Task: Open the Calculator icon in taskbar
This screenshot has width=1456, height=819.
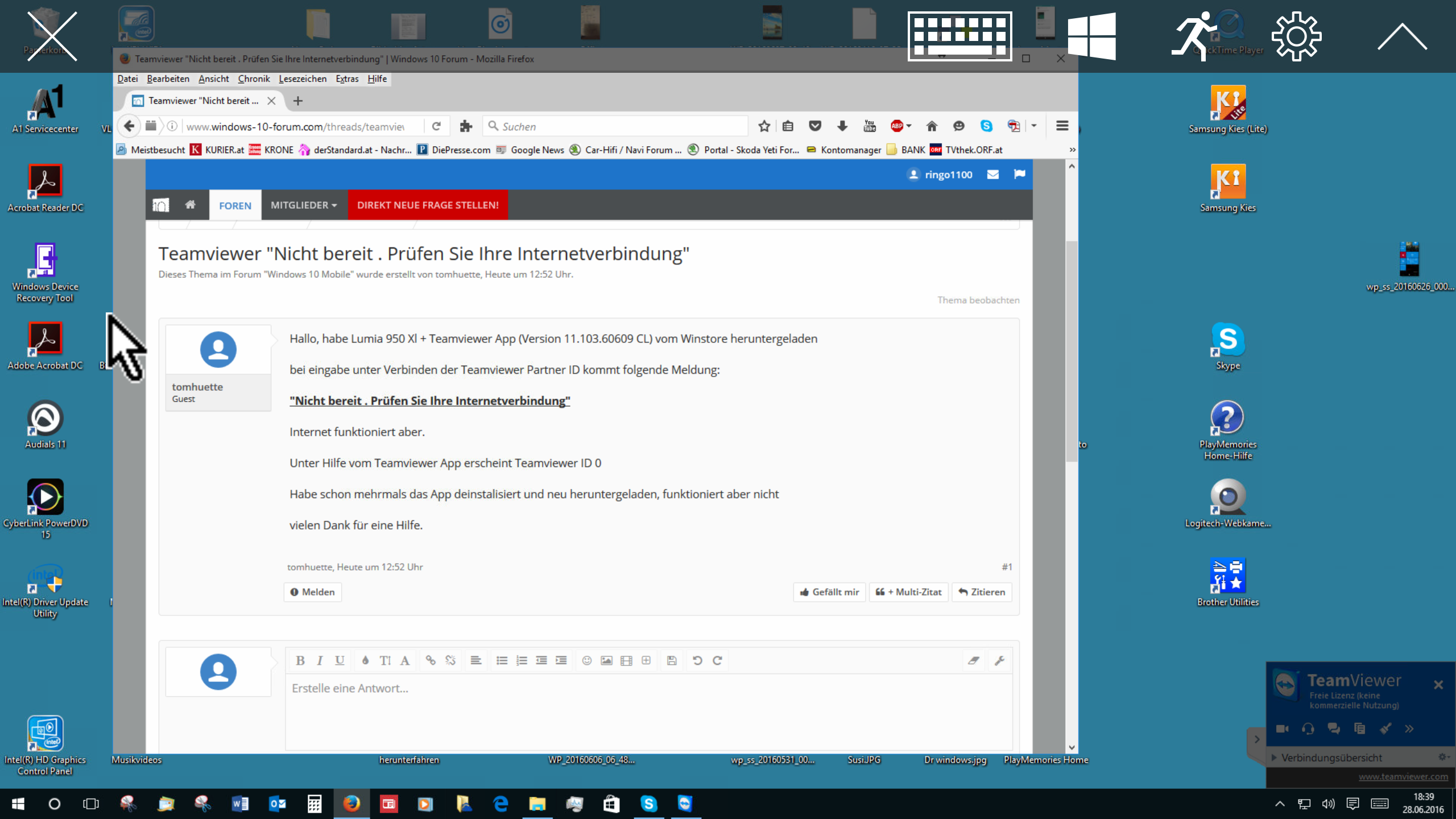Action: [315, 804]
